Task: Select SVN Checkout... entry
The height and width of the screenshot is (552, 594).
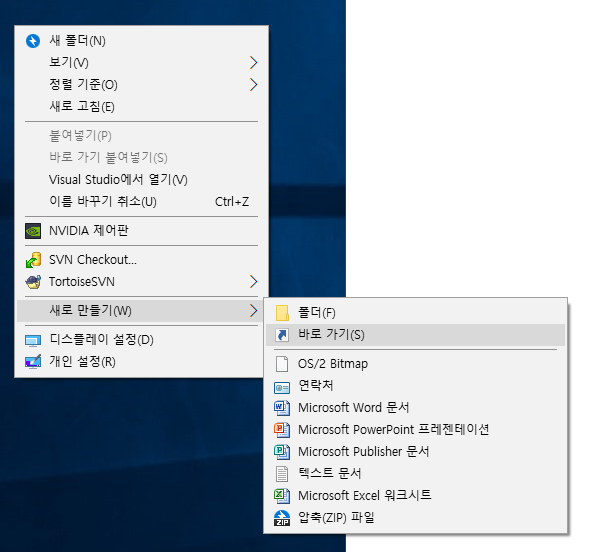Action: coord(141,260)
